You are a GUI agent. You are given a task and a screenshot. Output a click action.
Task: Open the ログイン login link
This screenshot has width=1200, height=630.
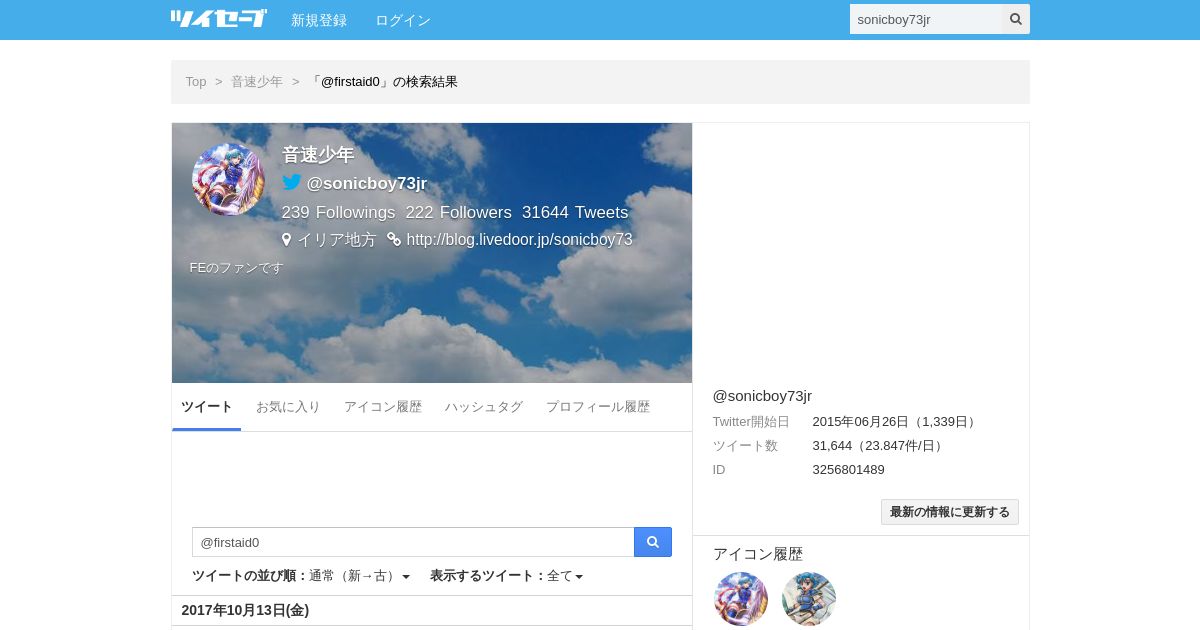(x=403, y=20)
